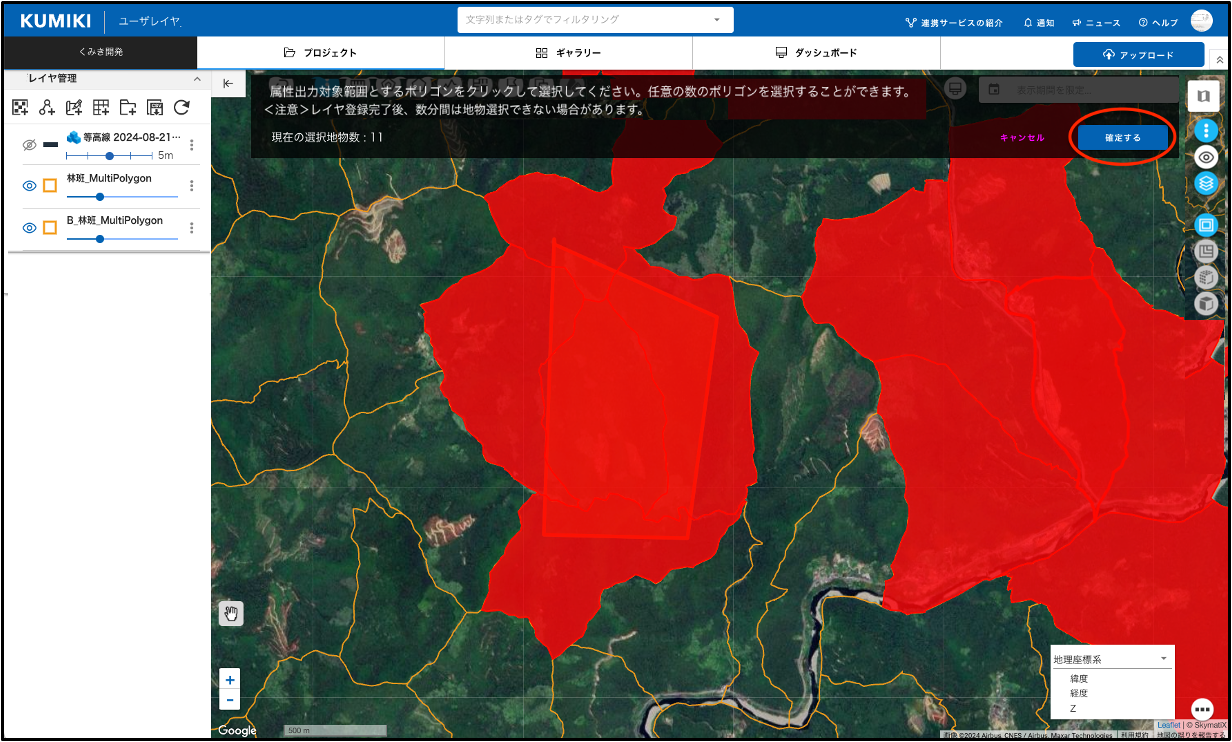
Task: Switch to the ギャラリー tab
Action: coord(568,53)
